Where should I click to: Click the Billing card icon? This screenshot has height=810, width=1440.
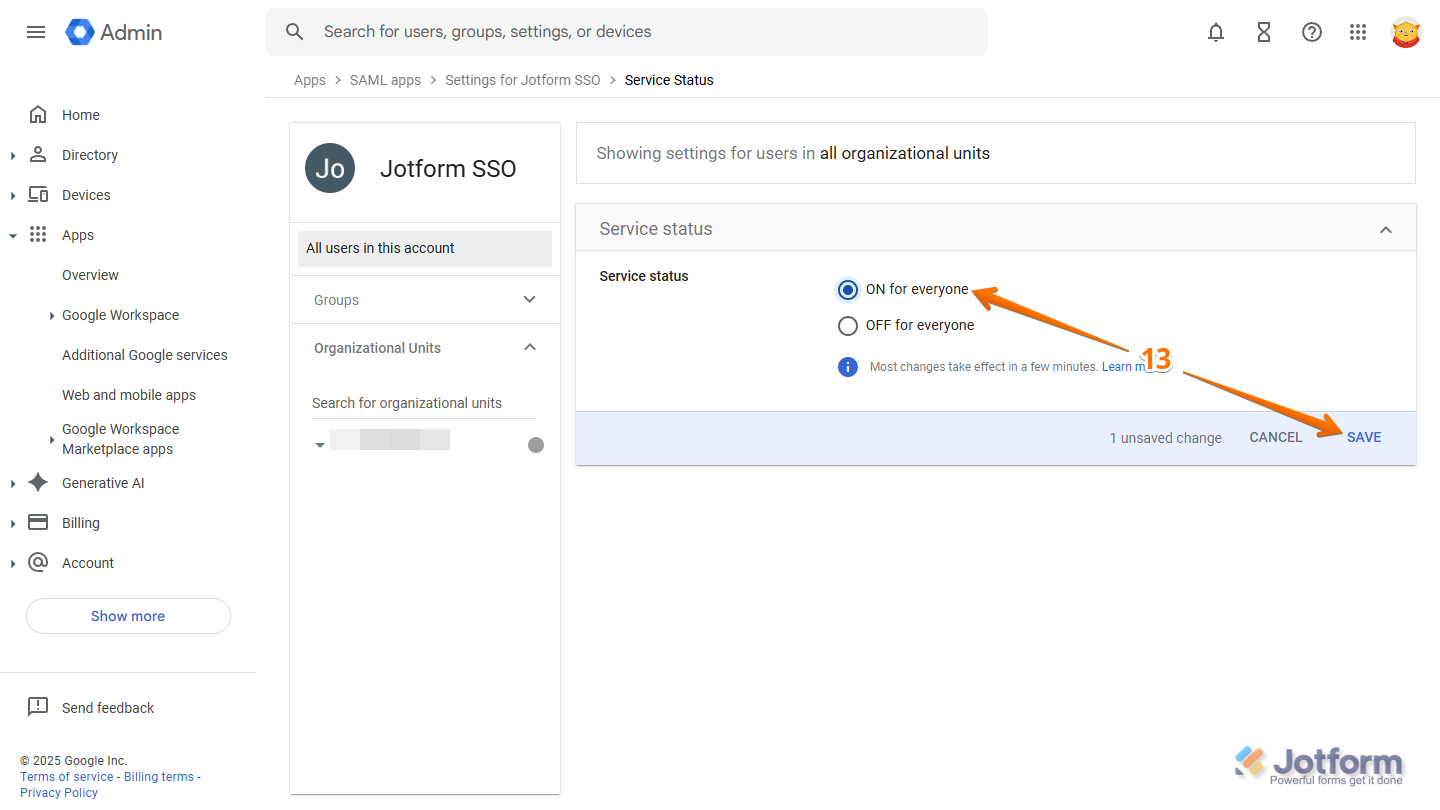[x=38, y=522]
